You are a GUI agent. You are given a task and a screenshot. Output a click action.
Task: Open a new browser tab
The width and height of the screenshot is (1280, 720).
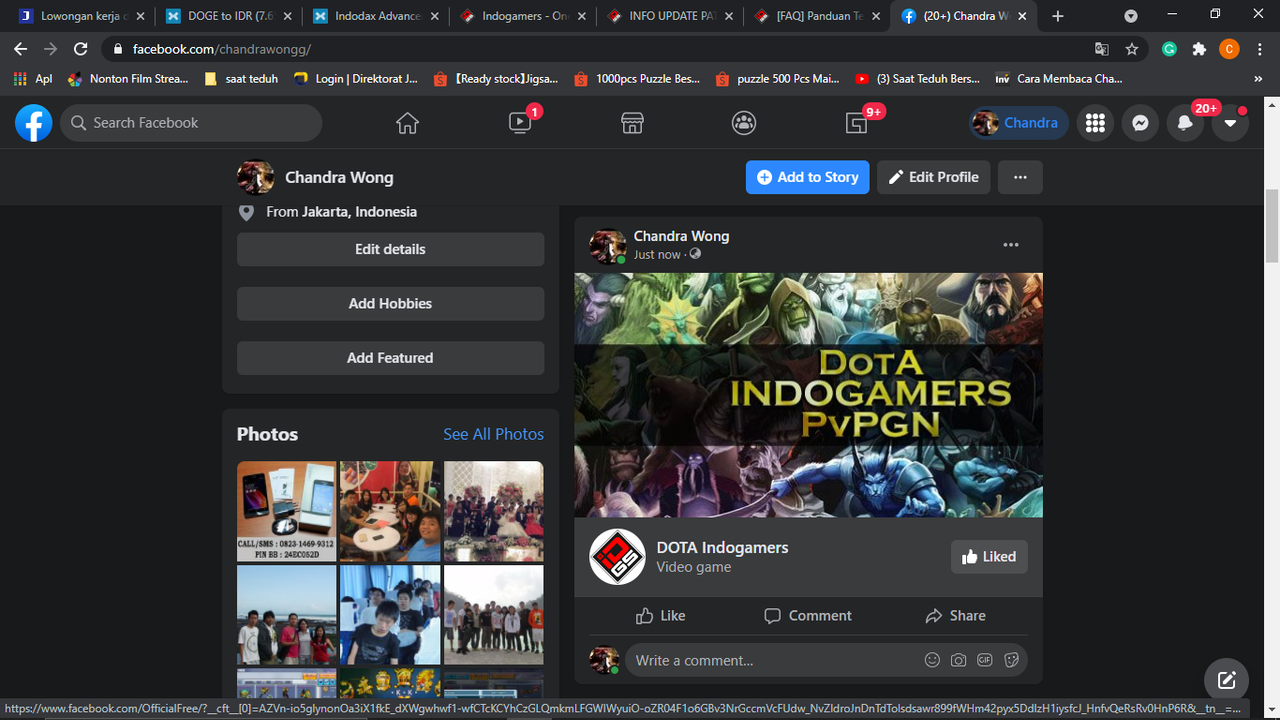pos(1058,16)
